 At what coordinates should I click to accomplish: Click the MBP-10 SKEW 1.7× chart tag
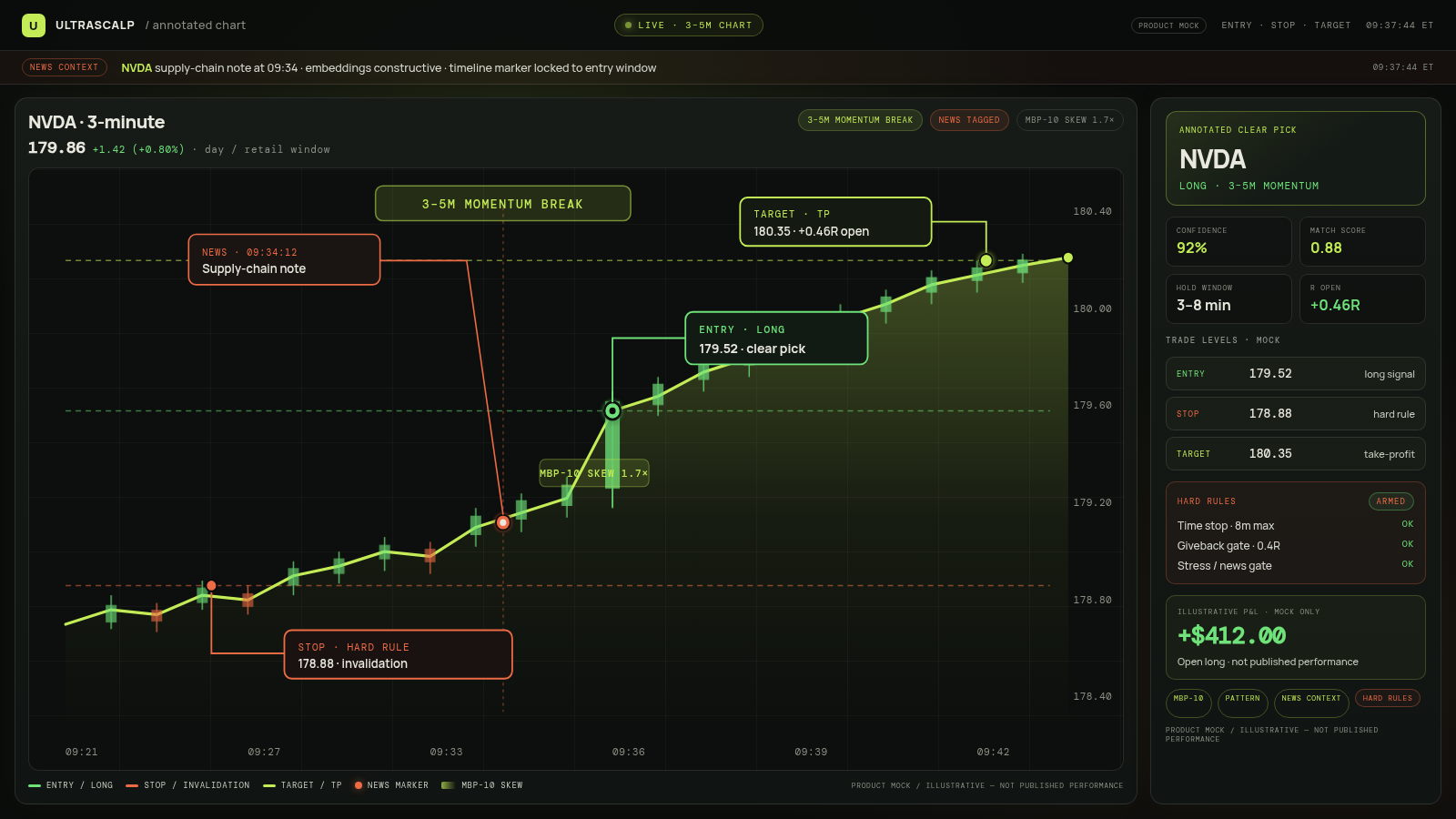coord(594,473)
